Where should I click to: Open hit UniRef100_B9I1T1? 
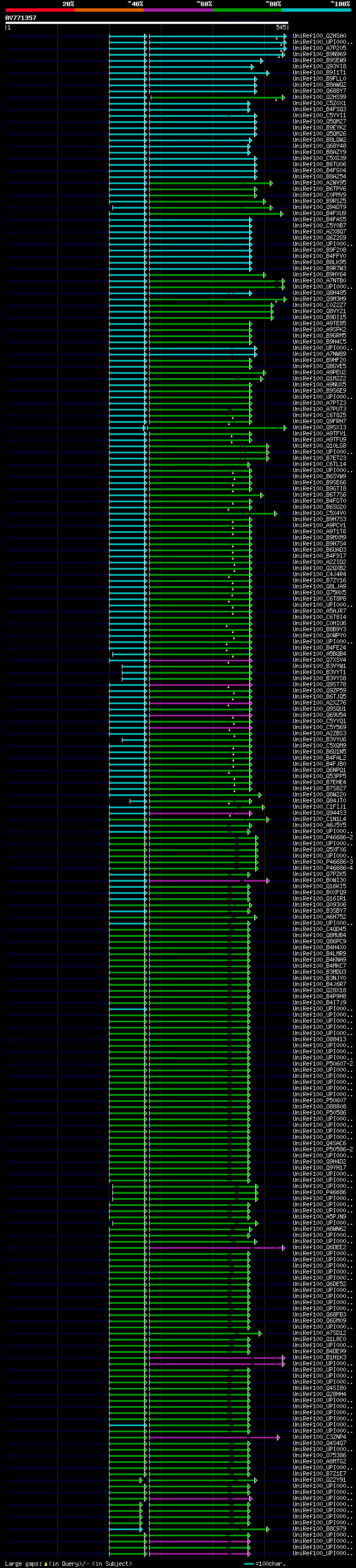pos(319,72)
